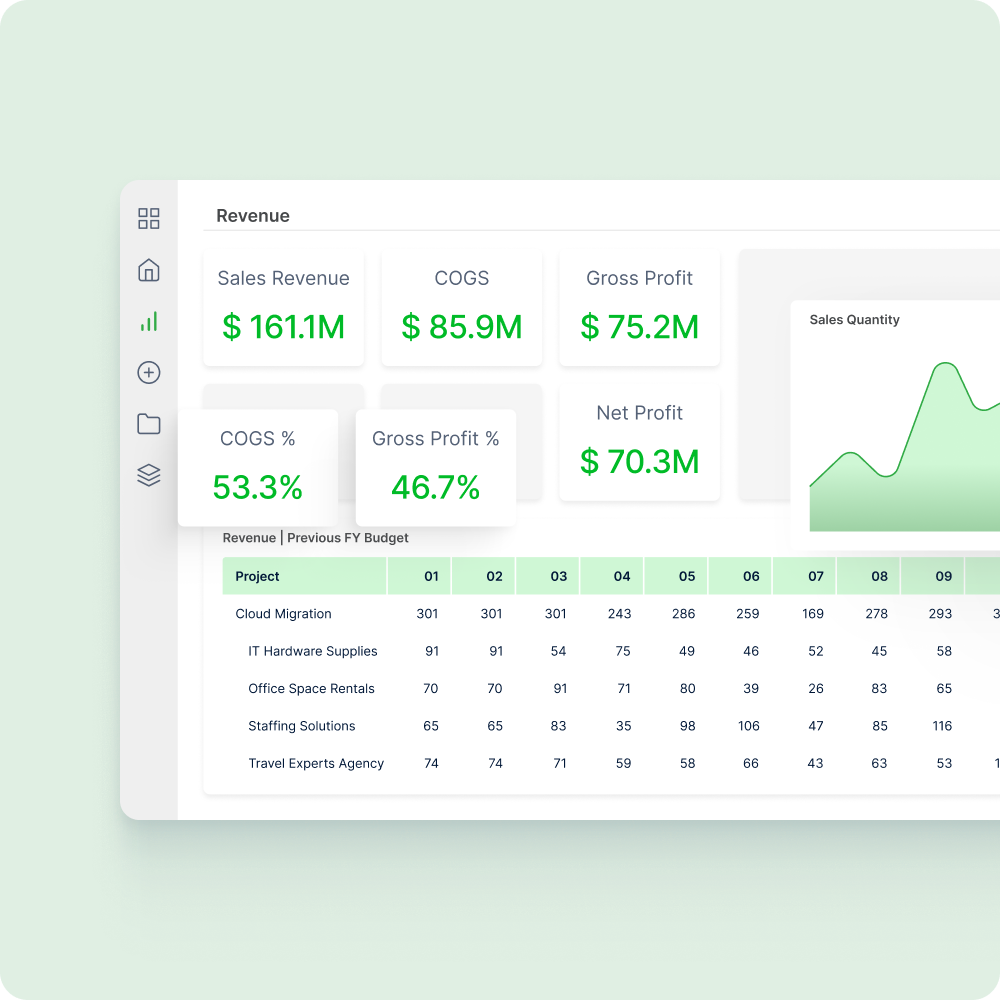Click the COGS % 53.3% card

click(257, 467)
